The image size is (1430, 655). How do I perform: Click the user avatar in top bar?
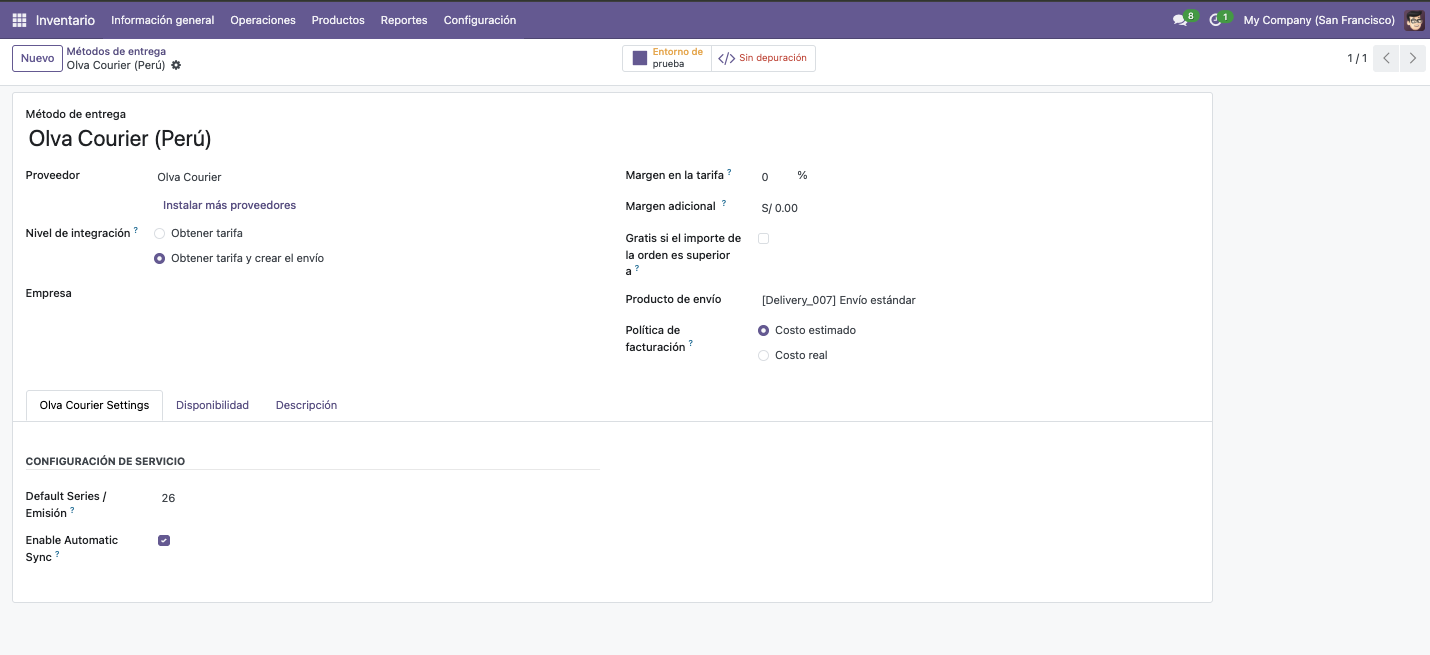coord(1414,20)
